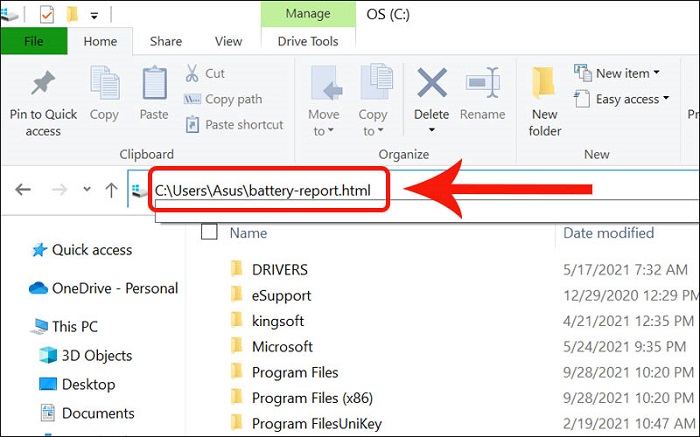
Task: Open the File menu
Action: tap(34, 41)
